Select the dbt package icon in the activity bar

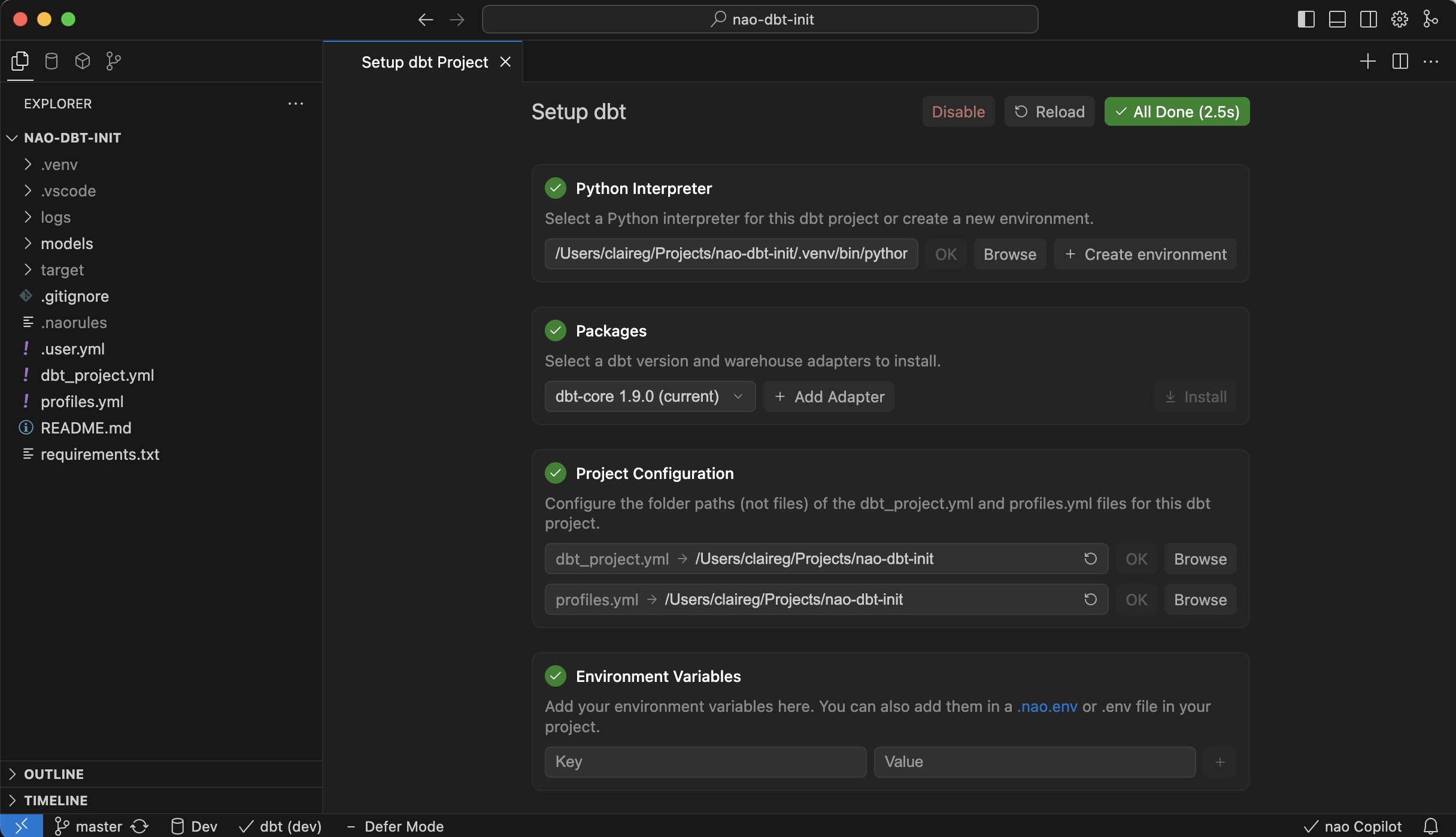[82, 60]
